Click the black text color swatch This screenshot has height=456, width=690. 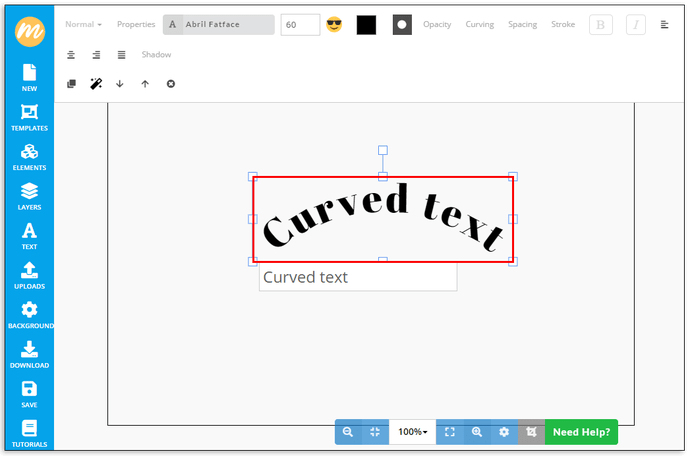366,25
